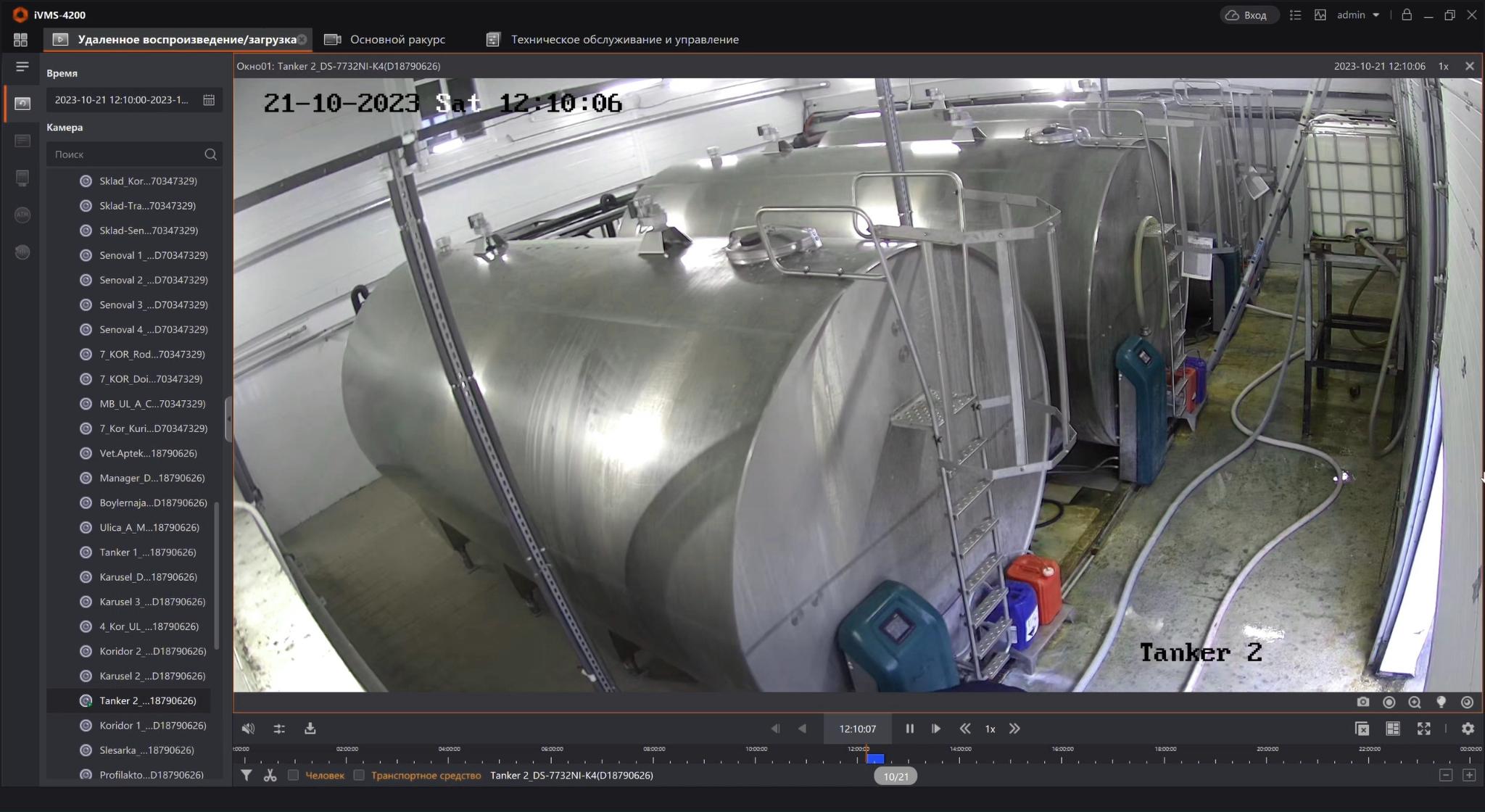The image size is (1485, 812).
Task: Step backward one frame
Action: click(x=776, y=729)
